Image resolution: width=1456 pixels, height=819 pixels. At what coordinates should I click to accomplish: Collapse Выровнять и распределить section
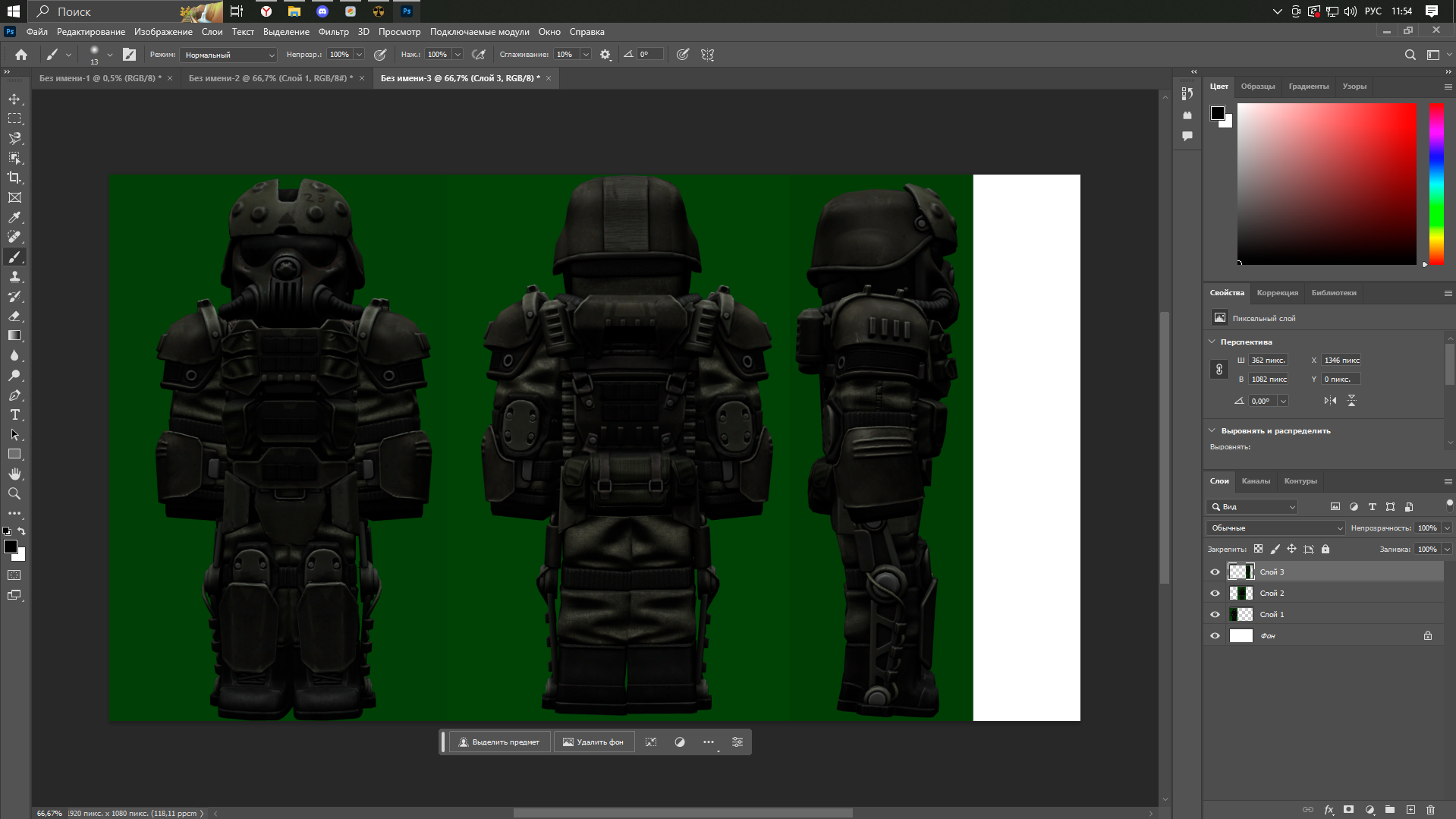(x=1212, y=430)
